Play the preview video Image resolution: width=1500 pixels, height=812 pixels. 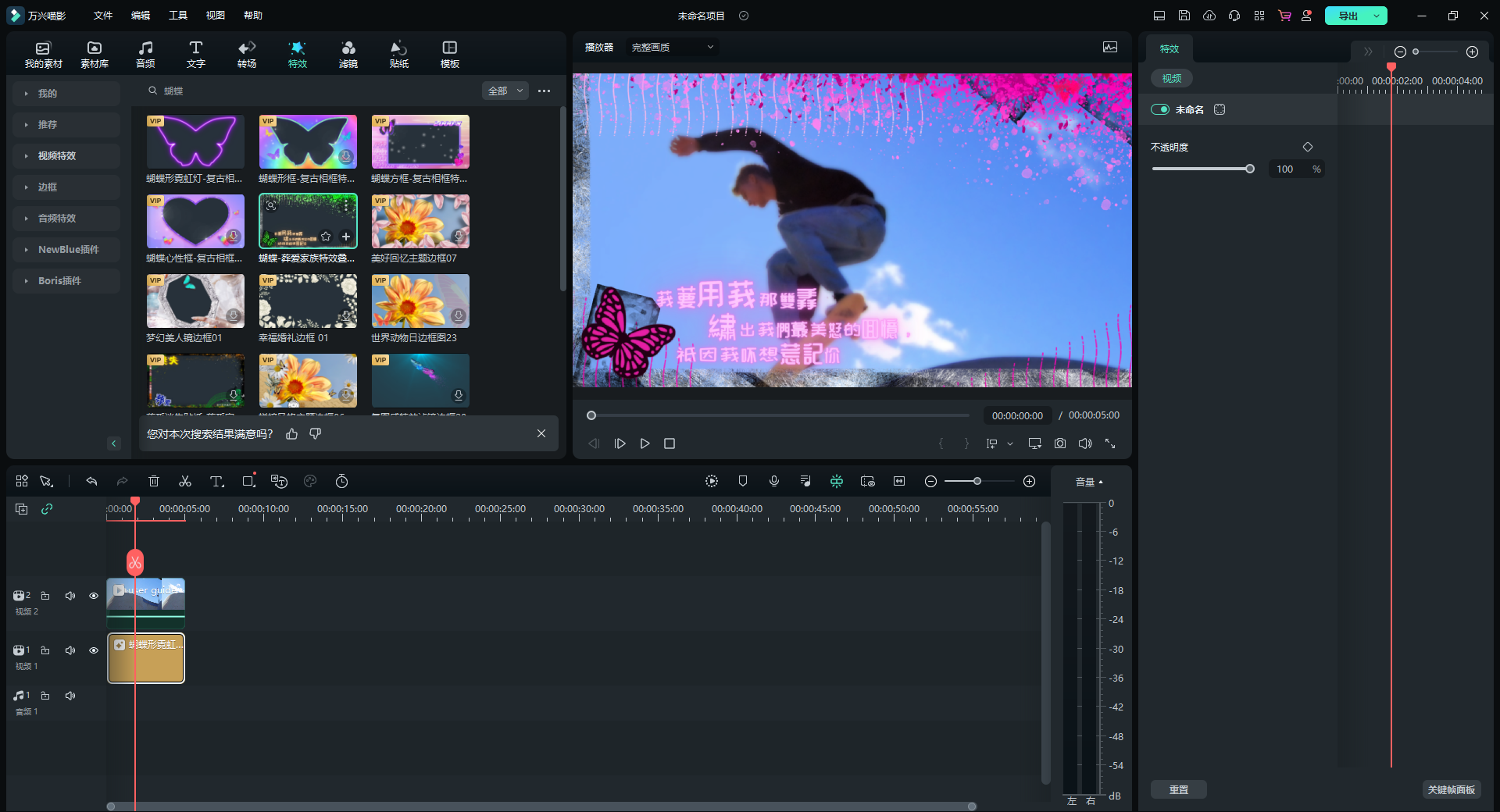point(645,443)
